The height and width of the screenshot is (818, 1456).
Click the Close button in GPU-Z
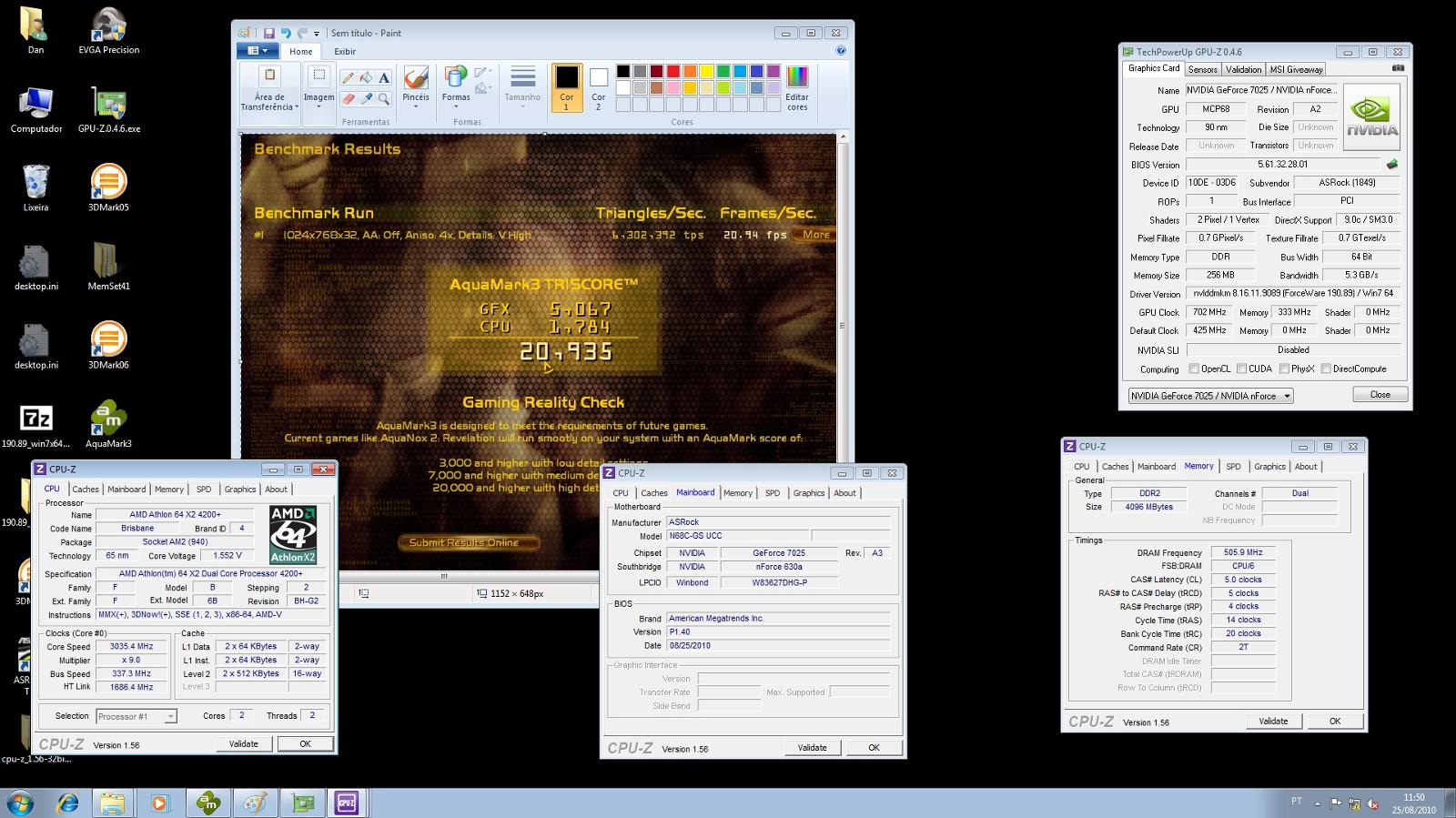1380,395
